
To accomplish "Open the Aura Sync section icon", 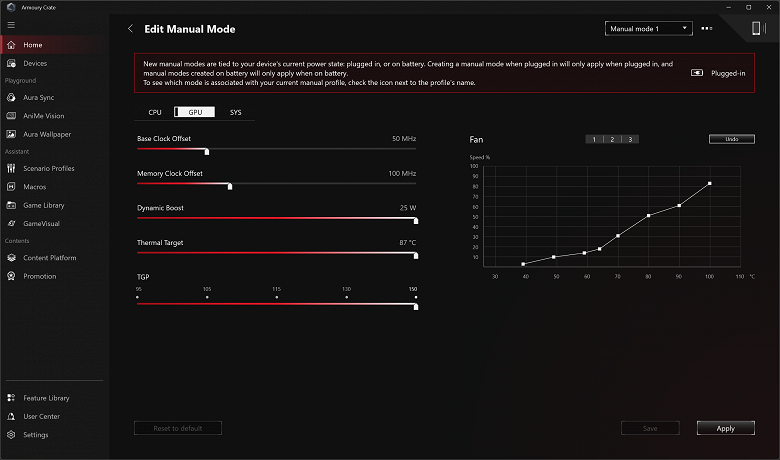I will point(11,97).
